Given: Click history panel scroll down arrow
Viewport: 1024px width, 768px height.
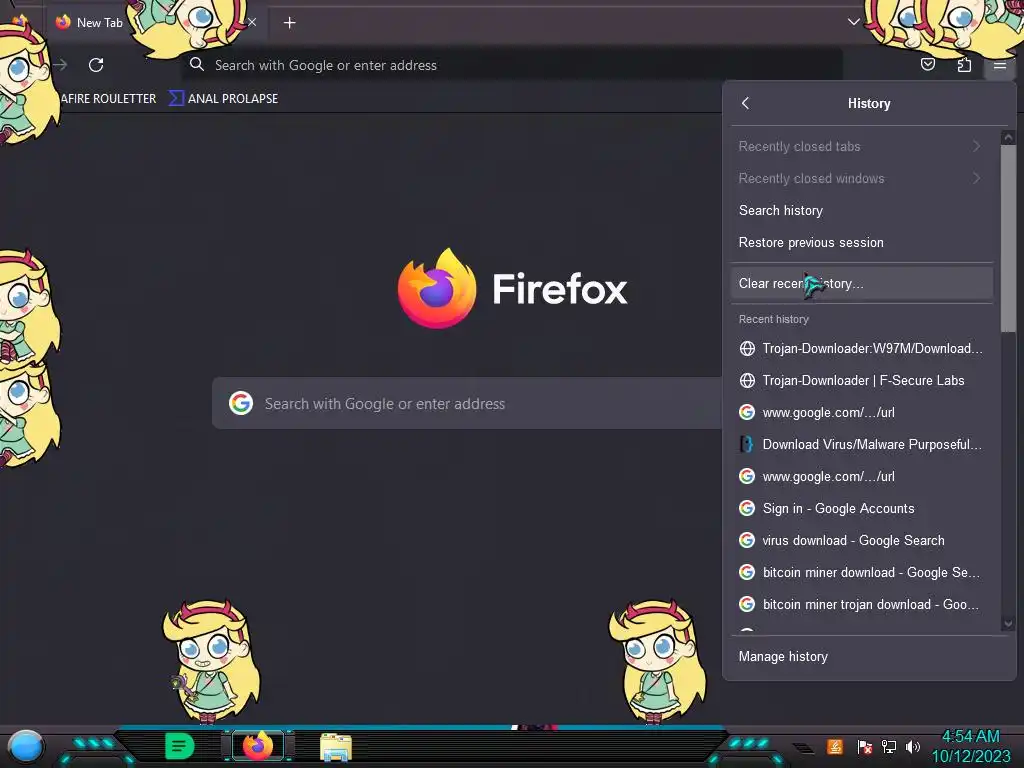Looking at the screenshot, I should tap(1008, 624).
